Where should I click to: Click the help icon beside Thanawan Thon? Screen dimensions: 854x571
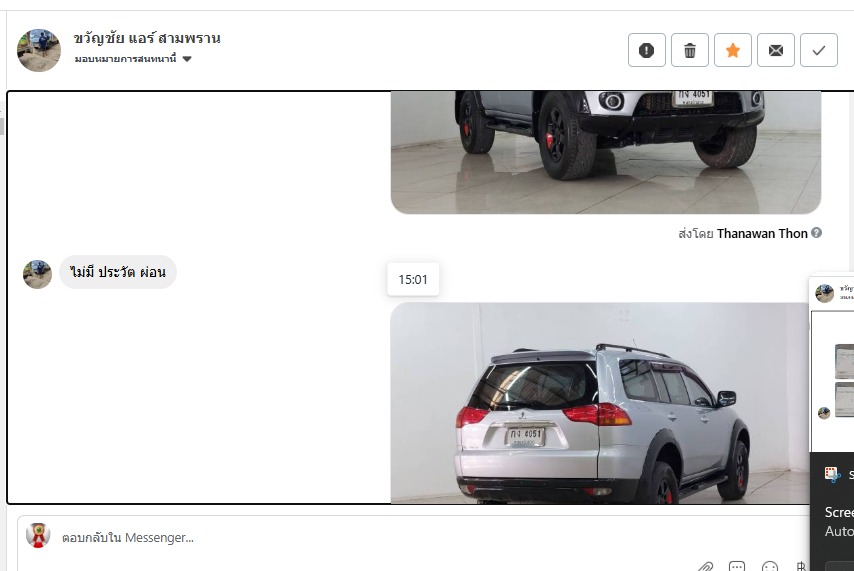[816, 233]
